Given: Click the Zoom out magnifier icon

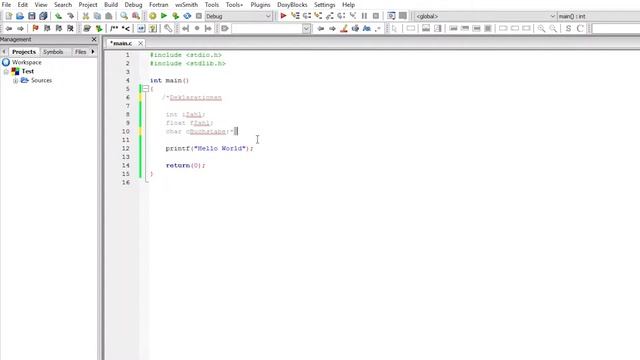Looking at the screenshot, I should [x=553, y=28].
